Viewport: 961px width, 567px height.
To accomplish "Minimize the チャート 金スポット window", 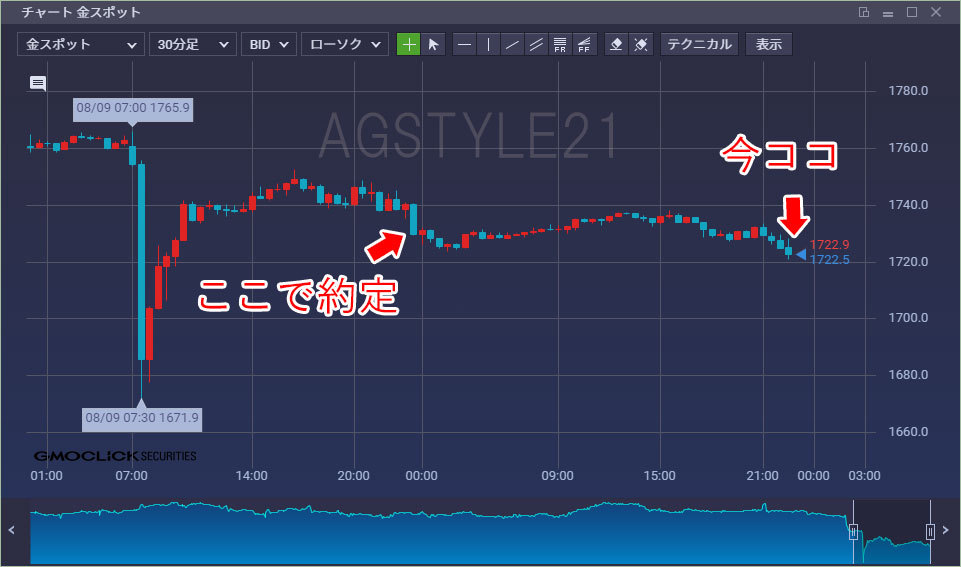I will (x=888, y=13).
